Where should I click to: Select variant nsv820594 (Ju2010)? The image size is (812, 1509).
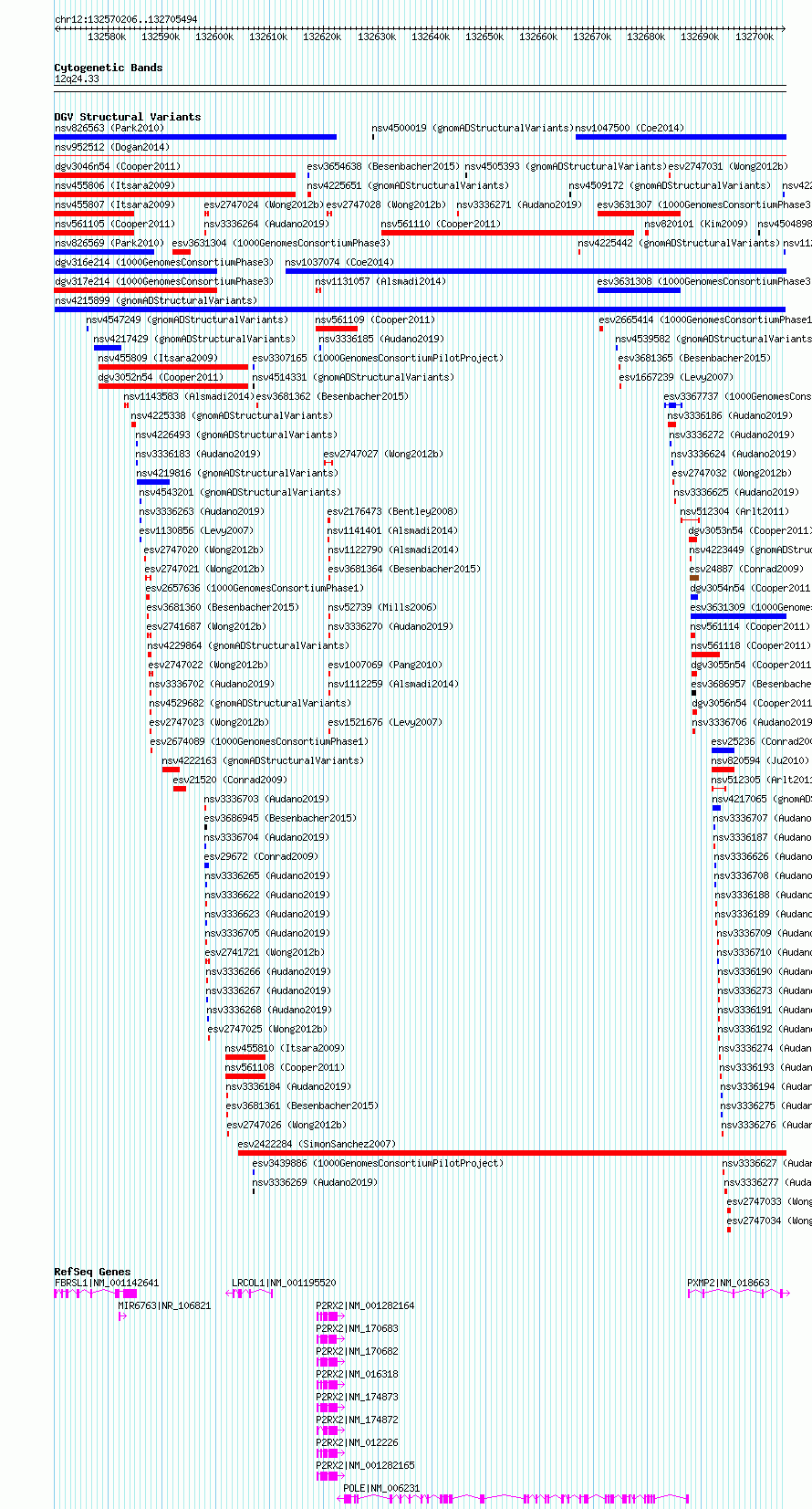tap(759, 760)
